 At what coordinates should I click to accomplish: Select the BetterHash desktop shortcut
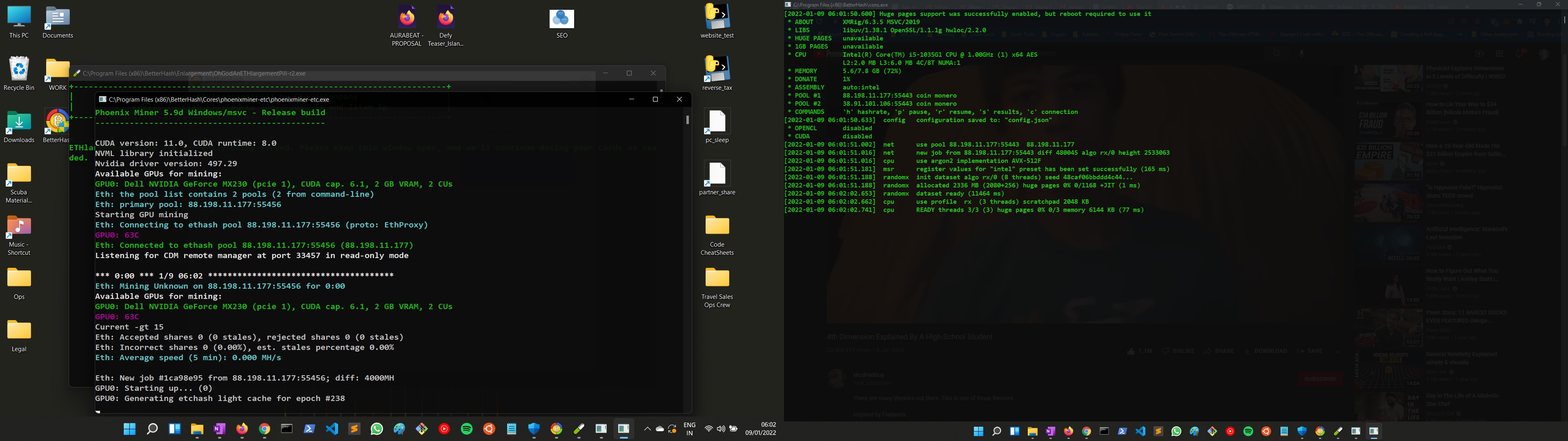point(57,127)
